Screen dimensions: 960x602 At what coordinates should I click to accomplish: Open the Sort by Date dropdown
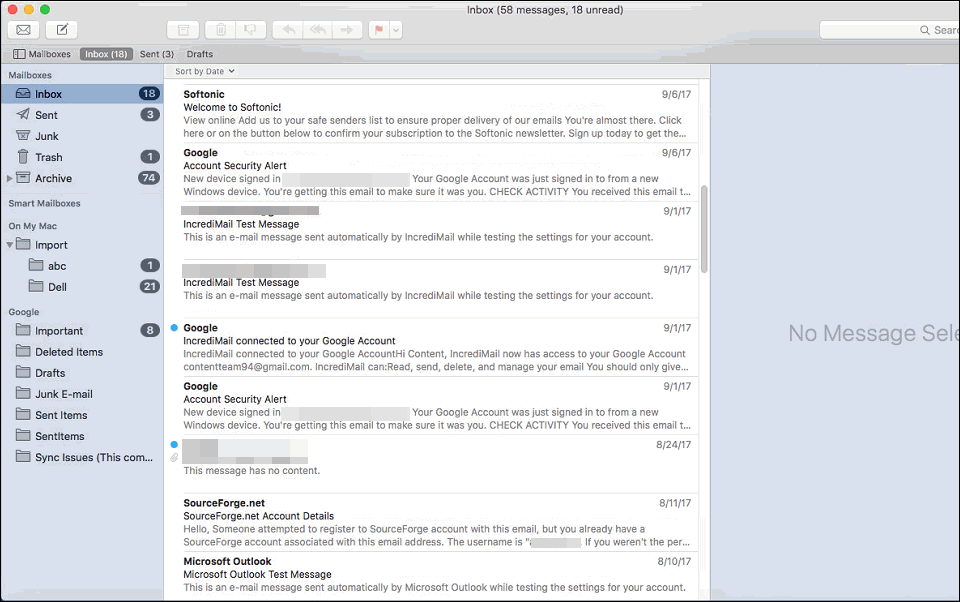[x=205, y=71]
